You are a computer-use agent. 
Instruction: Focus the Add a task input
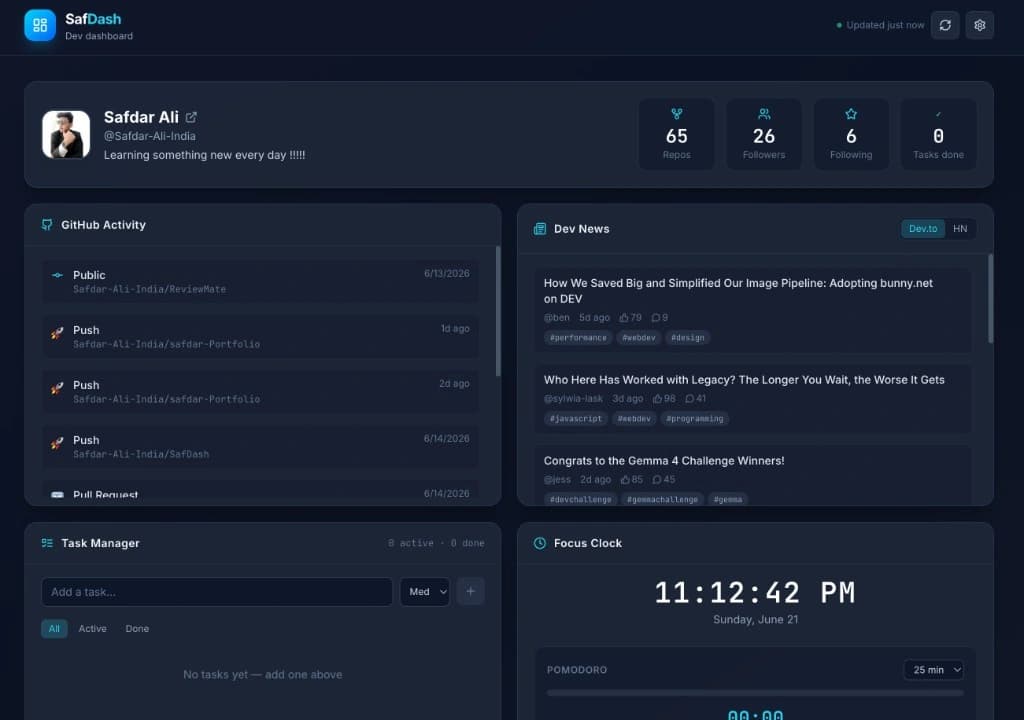[x=217, y=592]
